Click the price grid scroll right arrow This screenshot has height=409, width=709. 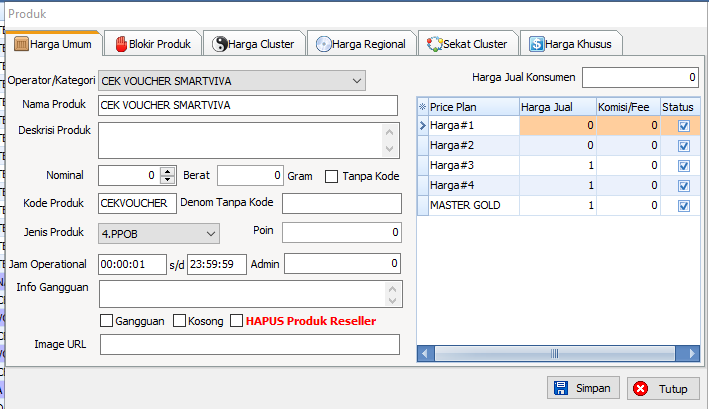[x=691, y=353]
